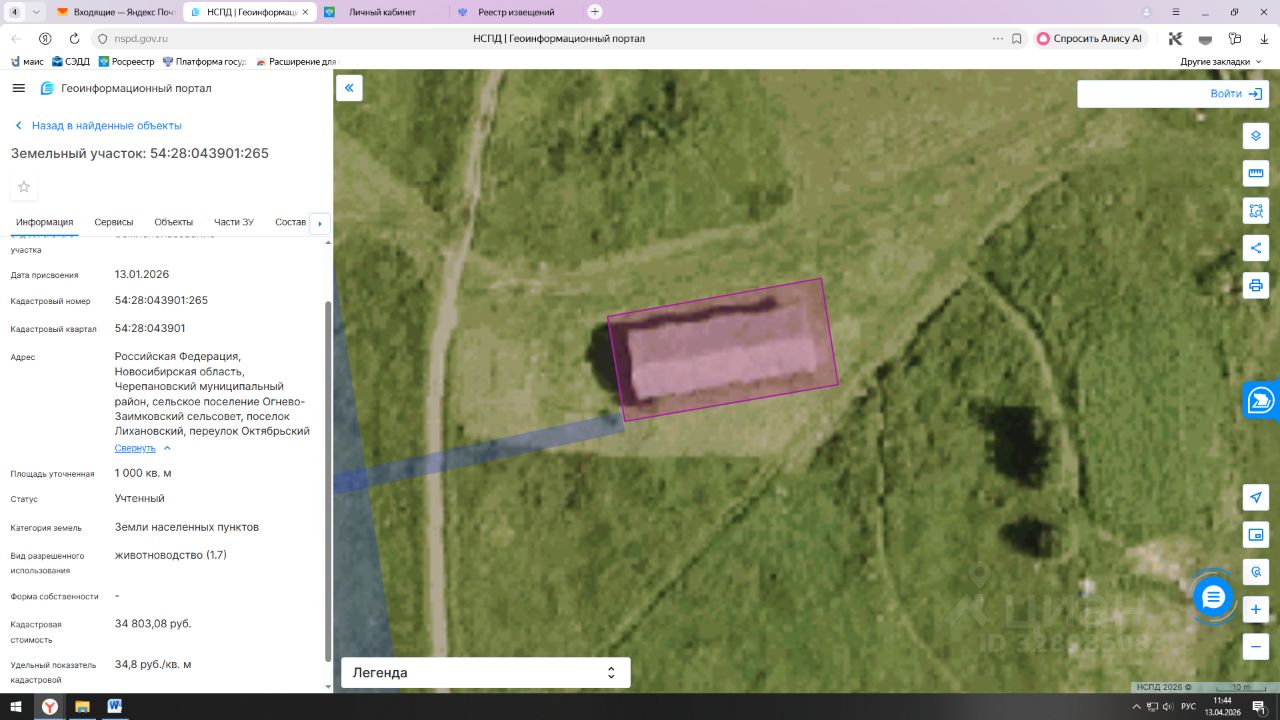Open the portal hamburger menu

[x=18, y=88]
